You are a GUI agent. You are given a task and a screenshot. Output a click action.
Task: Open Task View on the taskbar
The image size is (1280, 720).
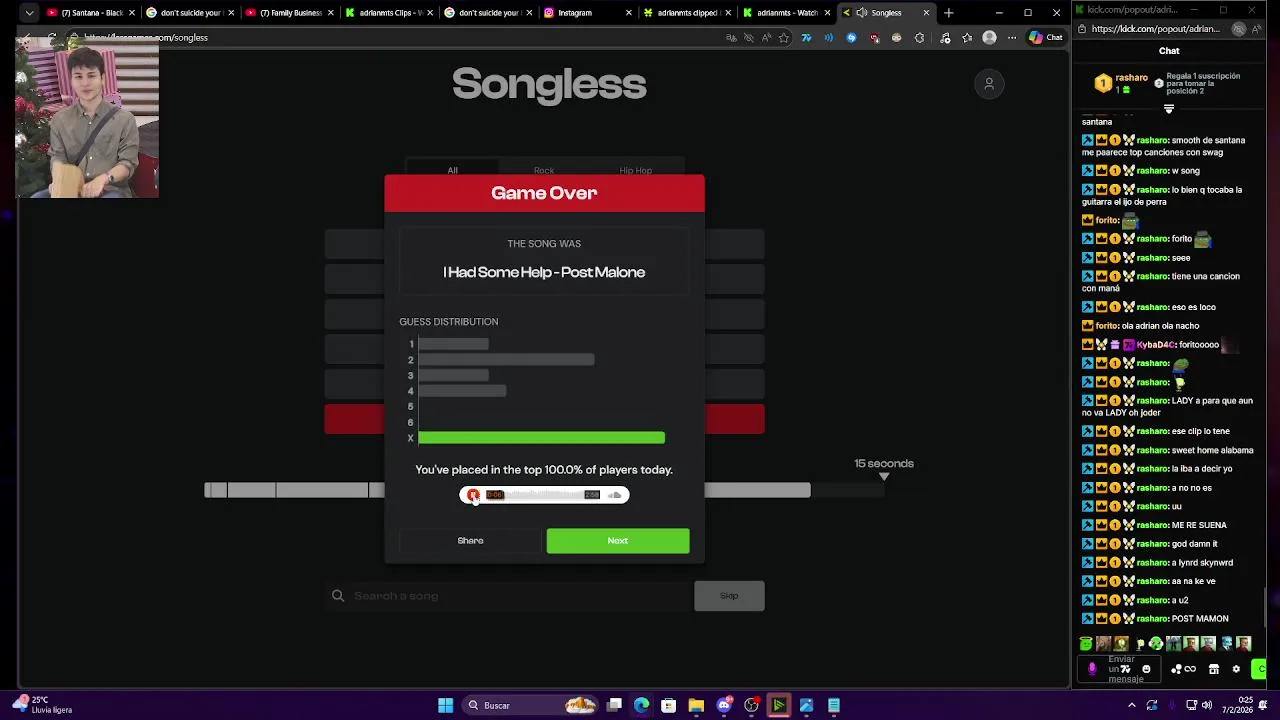coord(614,705)
